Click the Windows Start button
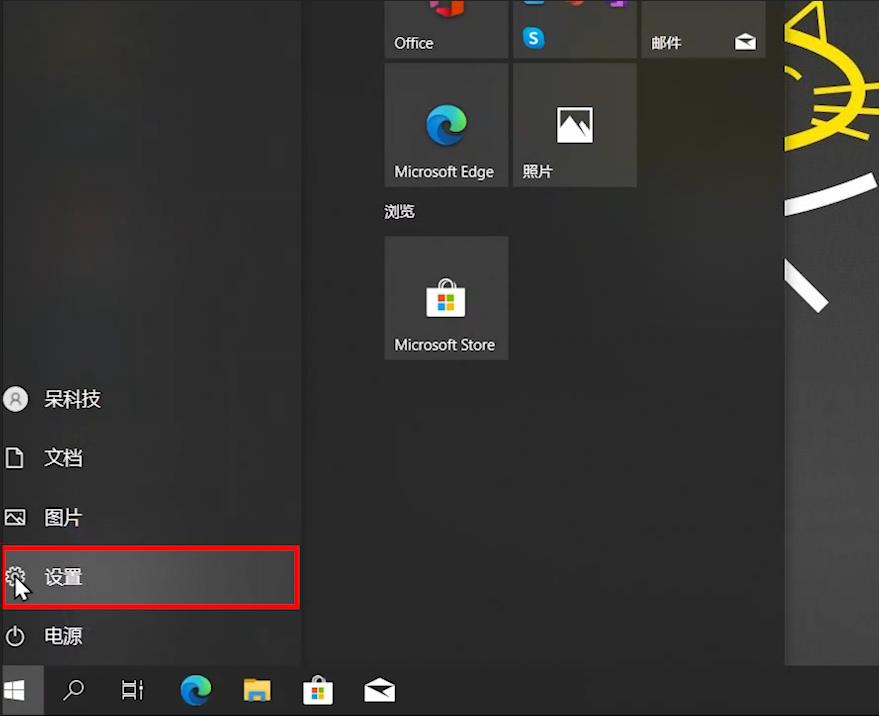879x716 pixels. pos(15,690)
